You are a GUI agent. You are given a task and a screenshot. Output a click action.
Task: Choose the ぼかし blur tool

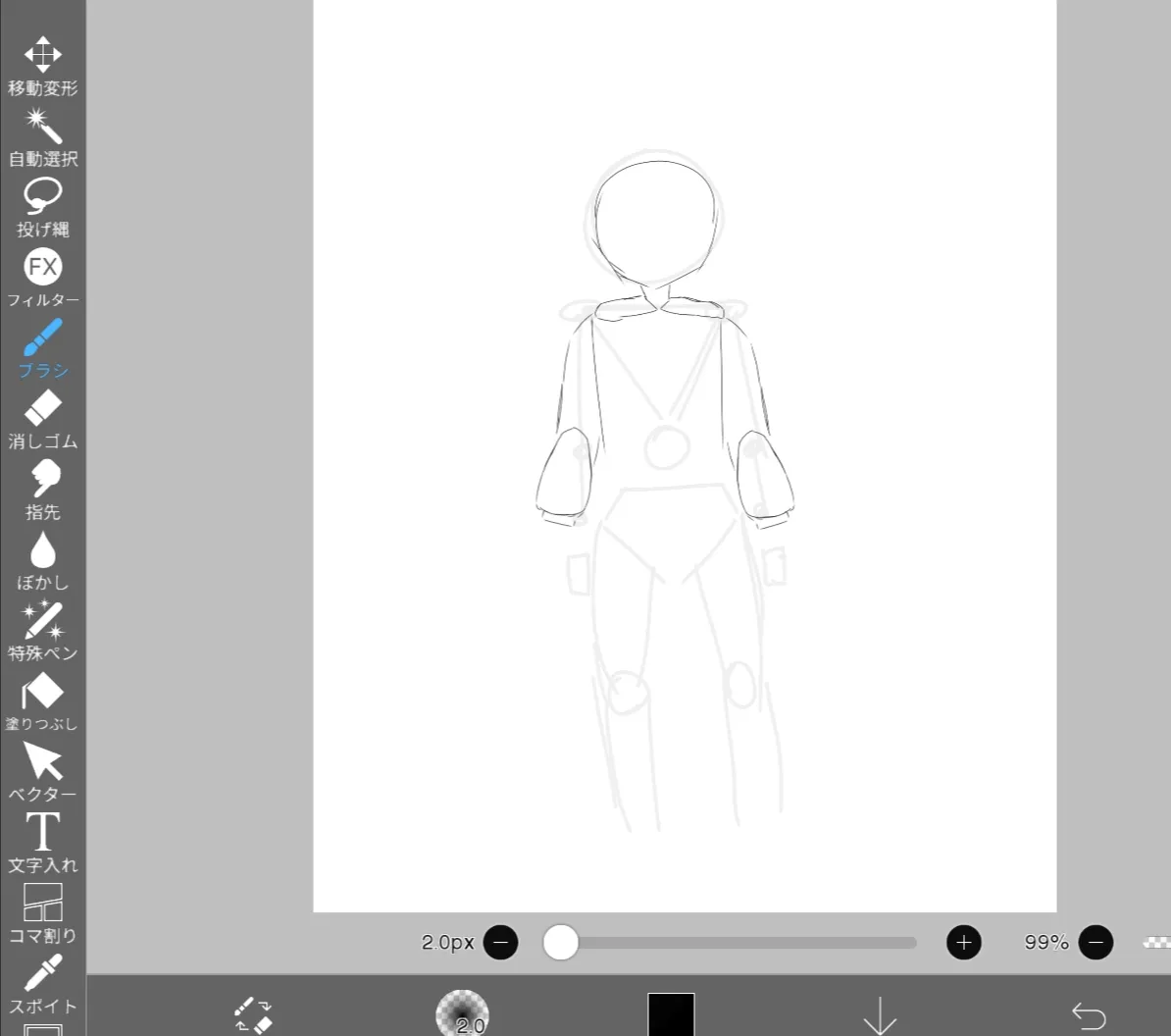click(42, 560)
